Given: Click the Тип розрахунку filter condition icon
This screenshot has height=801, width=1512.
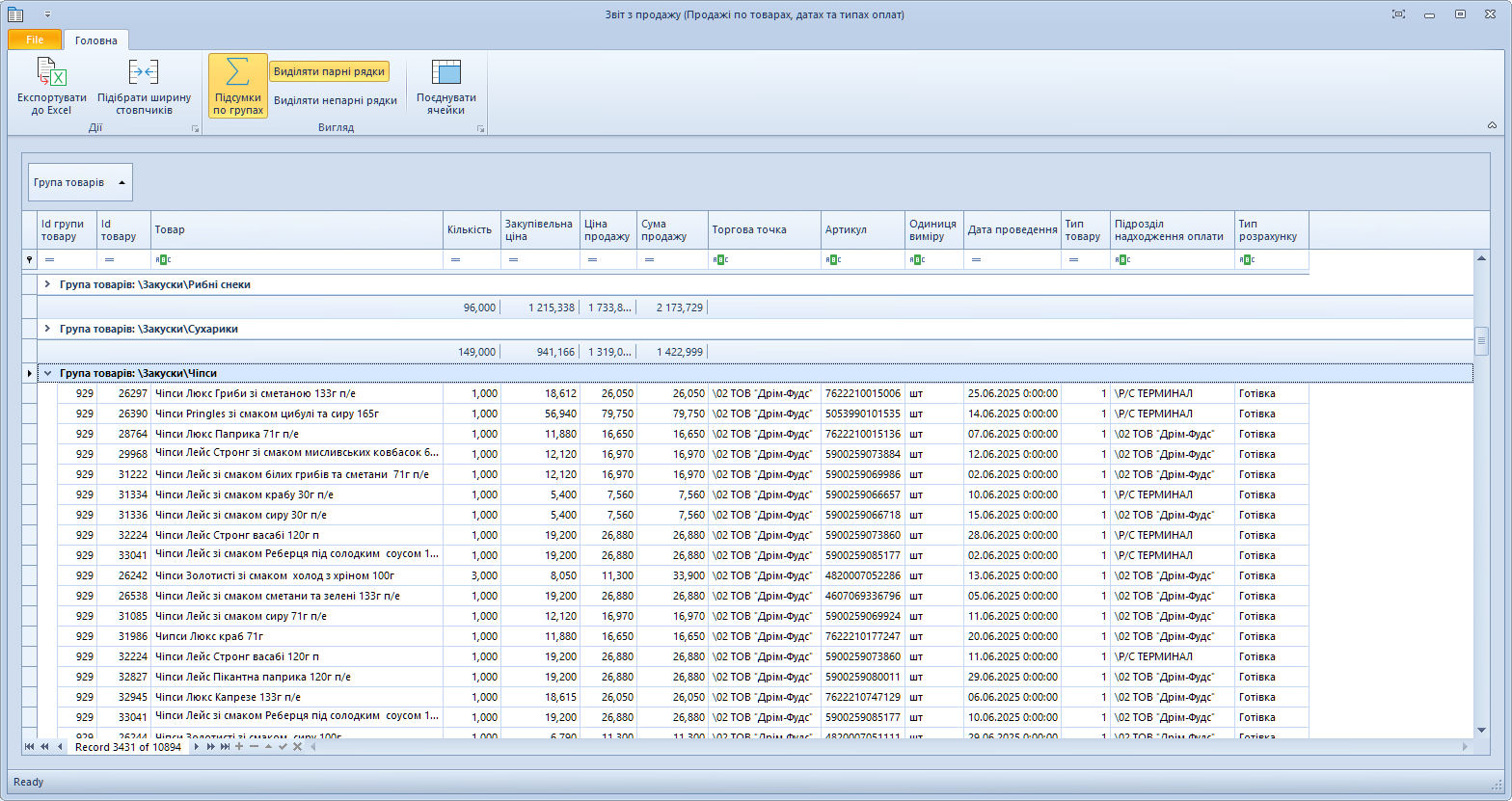Looking at the screenshot, I should tap(1246, 259).
